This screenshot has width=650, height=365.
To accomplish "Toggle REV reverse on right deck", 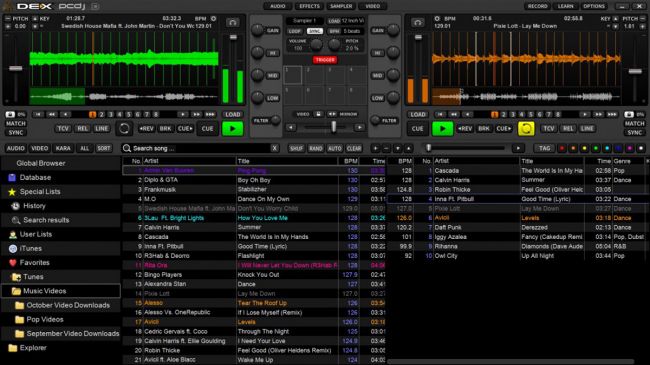I will (x=465, y=129).
